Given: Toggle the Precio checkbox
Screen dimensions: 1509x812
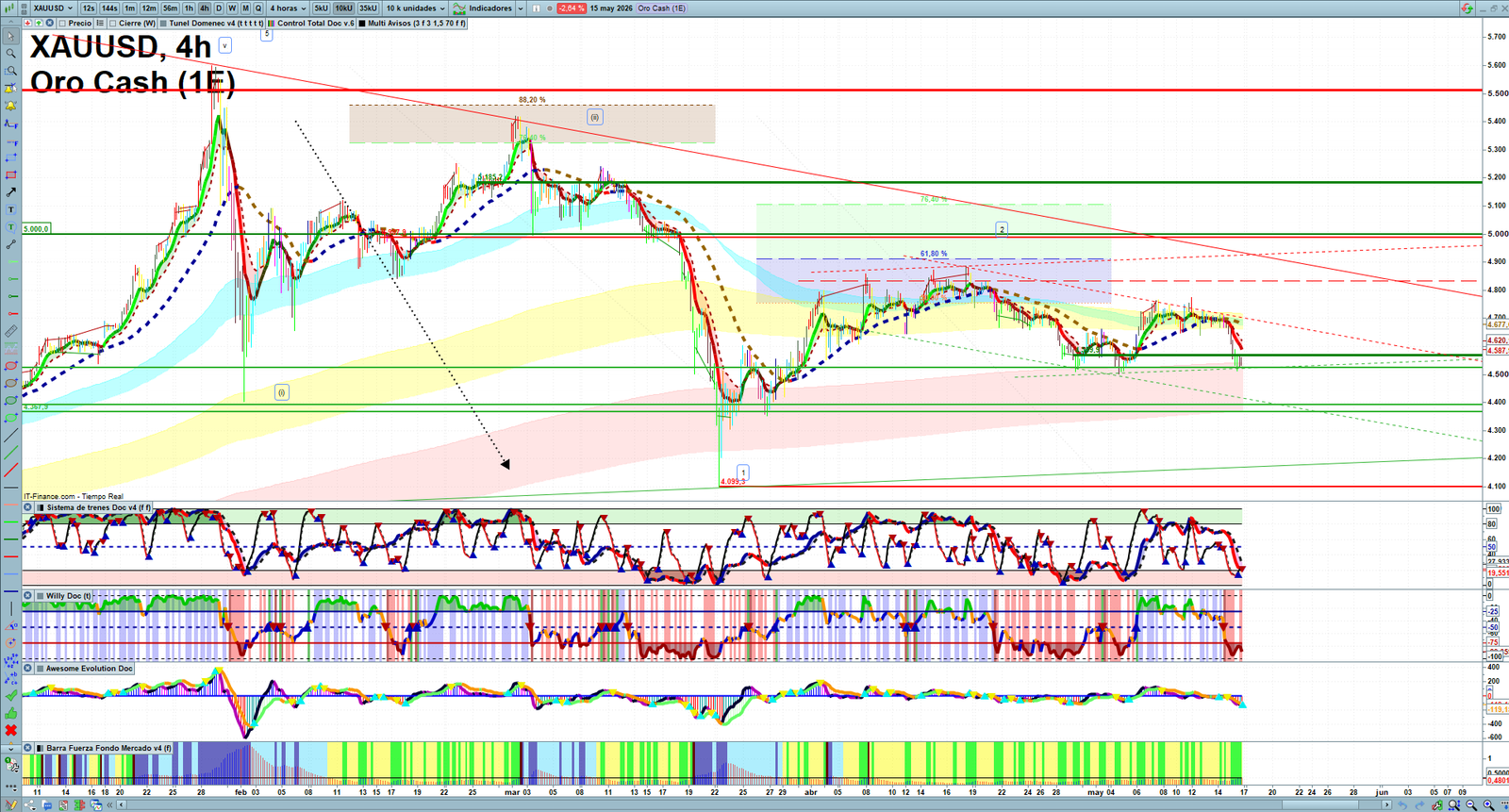Looking at the screenshot, I should click(x=62, y=23).
